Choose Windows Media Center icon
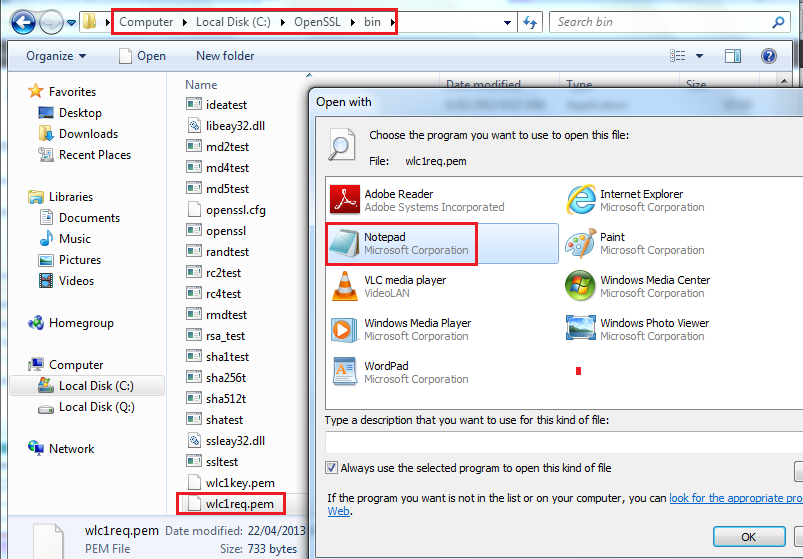Screen dimensions: 803x559 pyautogui.click(x=581, y=286)
